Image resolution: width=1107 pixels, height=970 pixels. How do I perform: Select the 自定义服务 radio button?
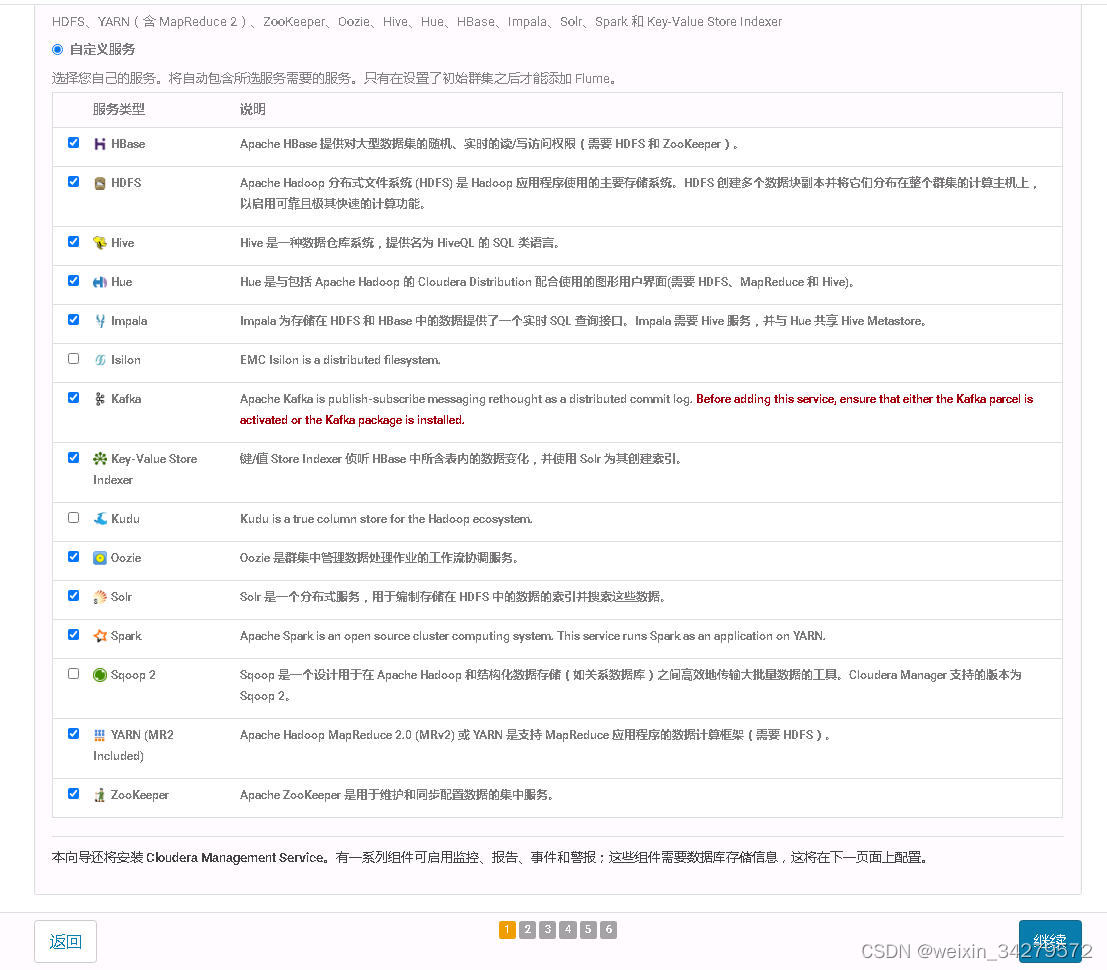(57, 49)
